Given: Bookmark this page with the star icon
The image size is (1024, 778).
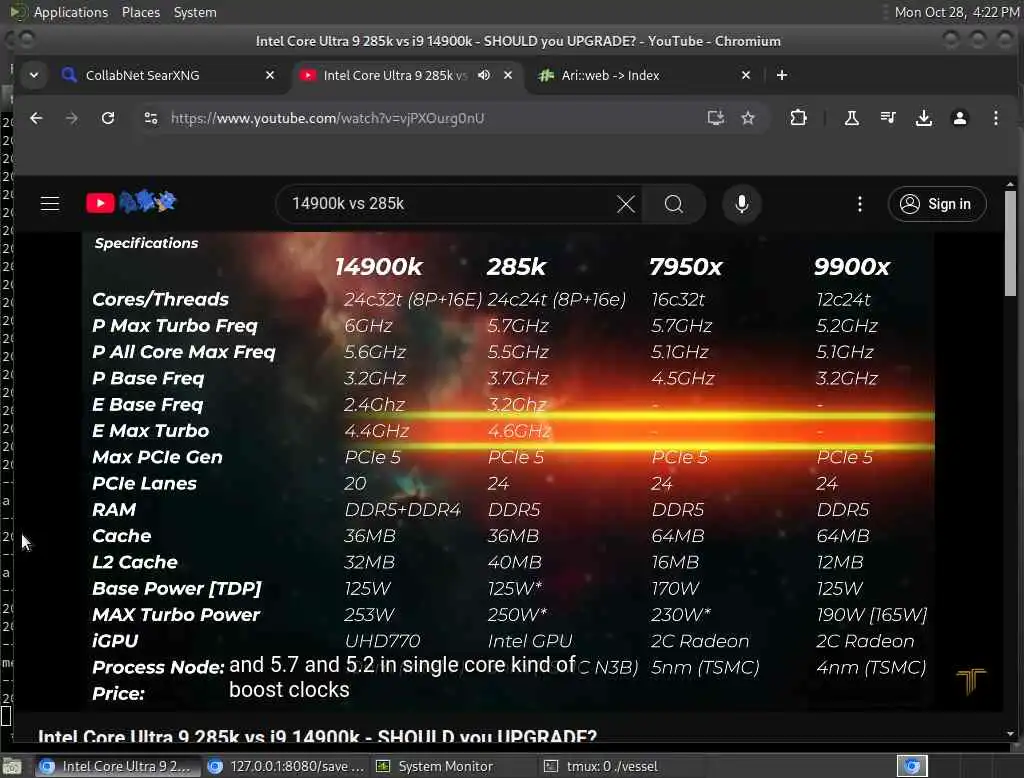Looking at the screenshot, I should pos(748,118).
